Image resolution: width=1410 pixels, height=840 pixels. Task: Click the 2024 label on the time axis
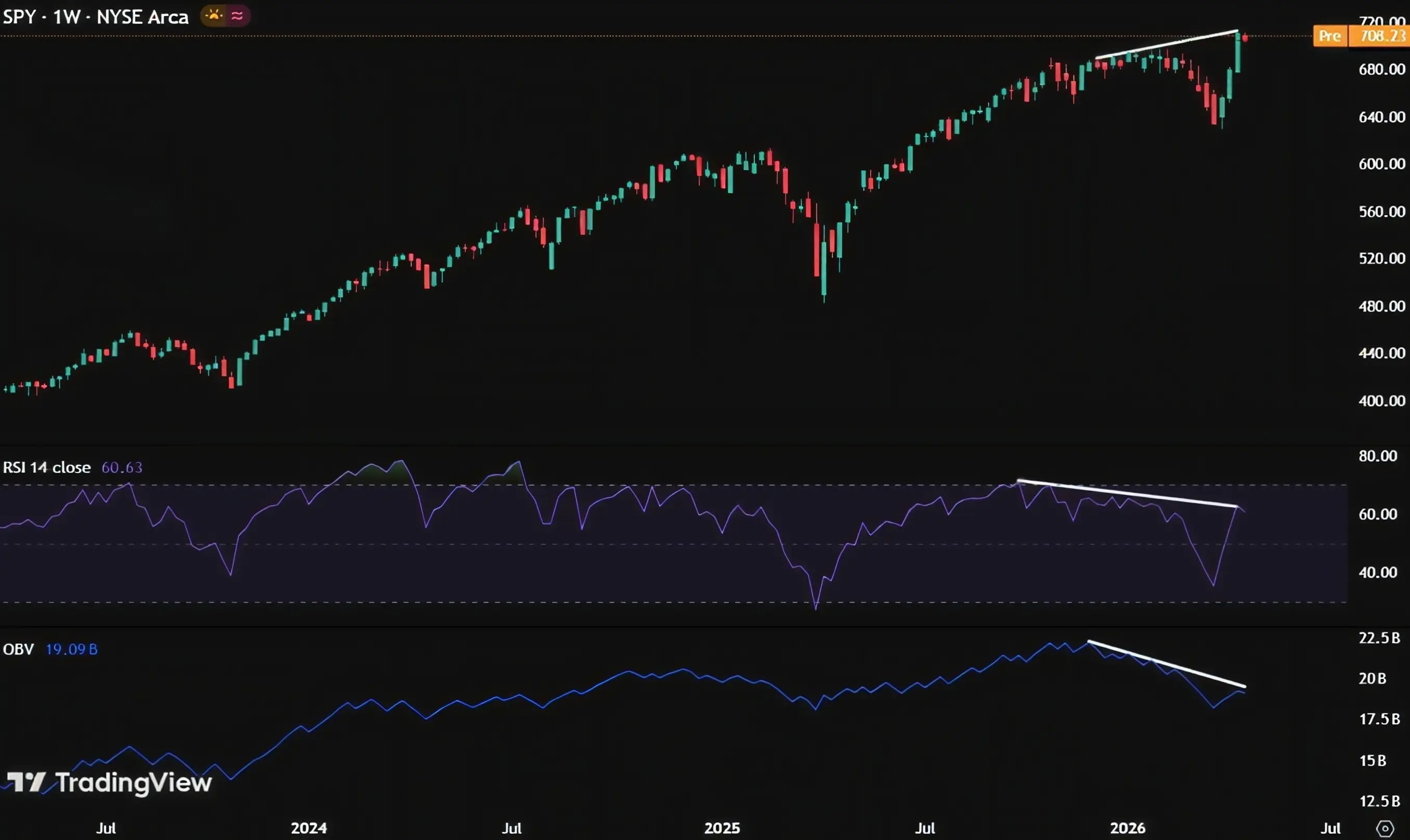click(x=308, y=828)
